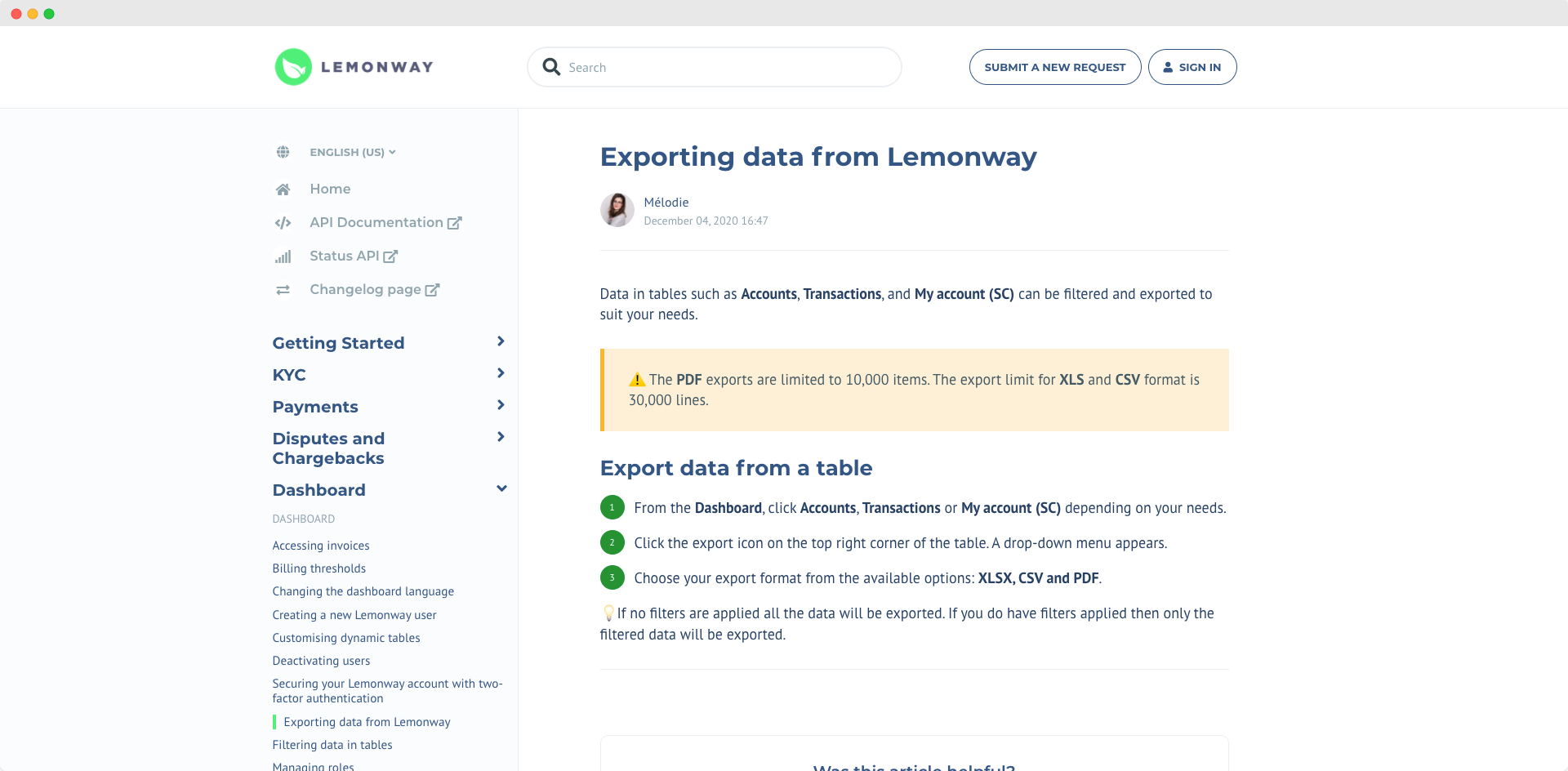Expand the KYC section chevron
Screen dimensions: 1568x771
click(501, 373)
